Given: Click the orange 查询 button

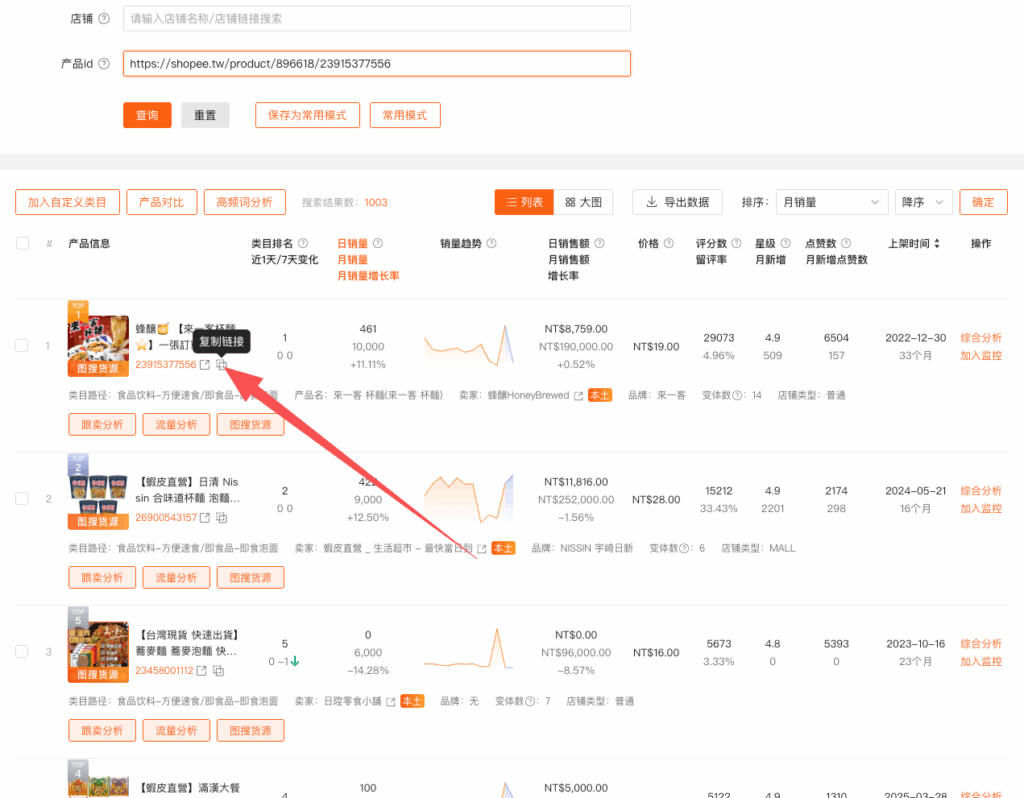Looking at the screenshot, I should pyautogui.click(x=147, y=115).
